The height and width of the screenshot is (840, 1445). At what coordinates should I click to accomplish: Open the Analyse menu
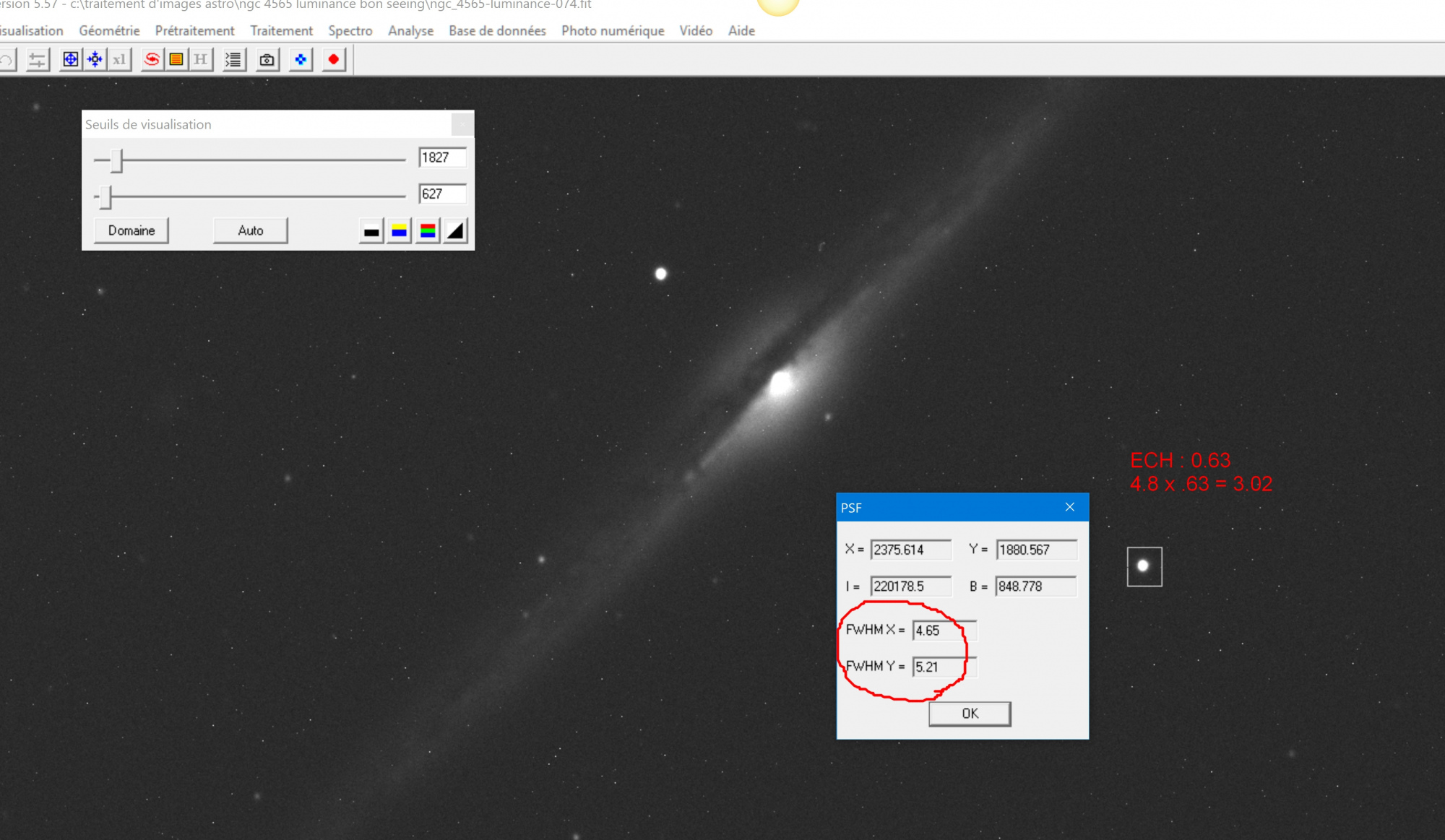(410, 31)
